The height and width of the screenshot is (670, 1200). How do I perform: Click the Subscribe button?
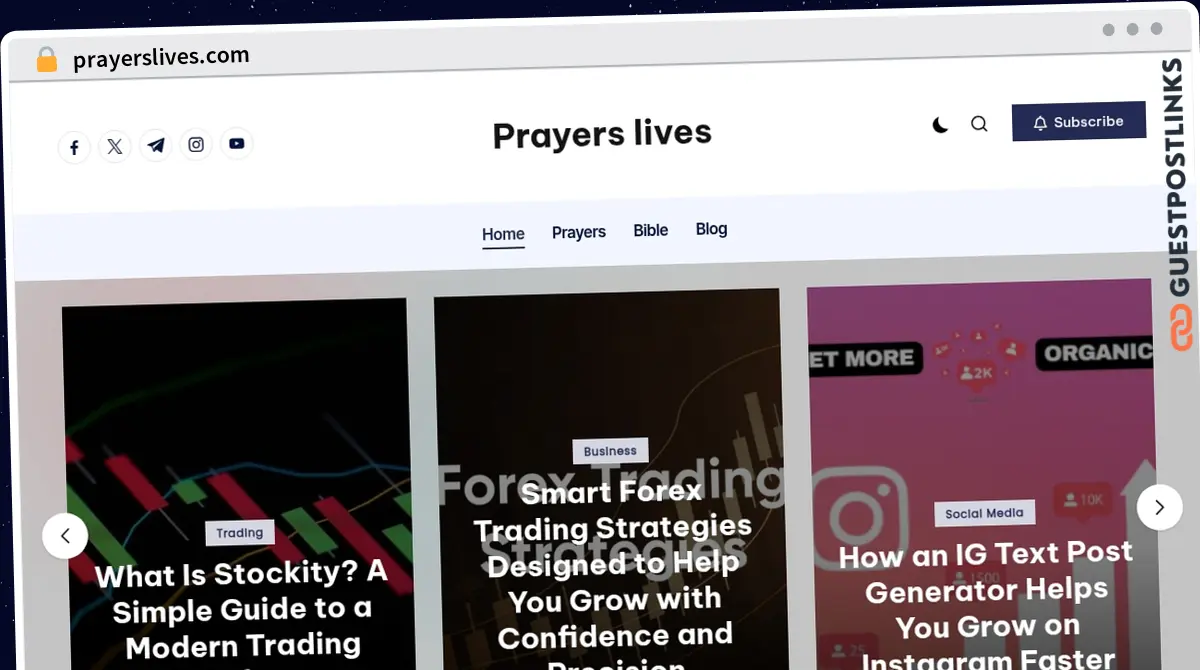coord(1079,122)
